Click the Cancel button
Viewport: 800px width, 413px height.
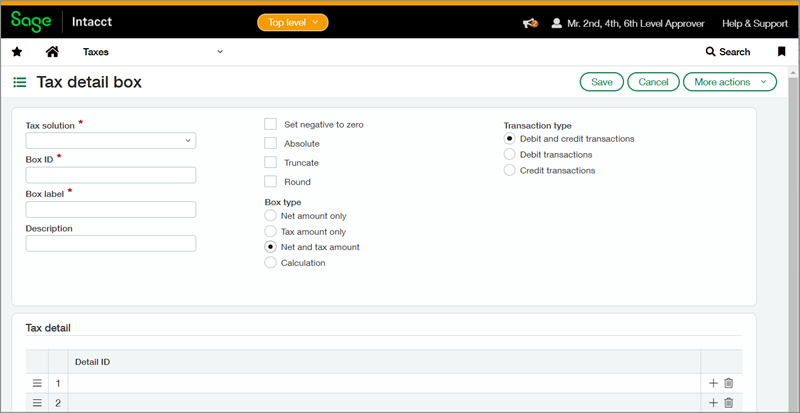653,82
